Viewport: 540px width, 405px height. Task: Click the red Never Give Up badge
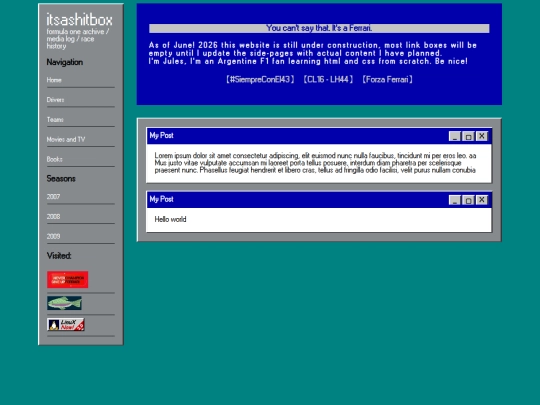pos(68,279)
